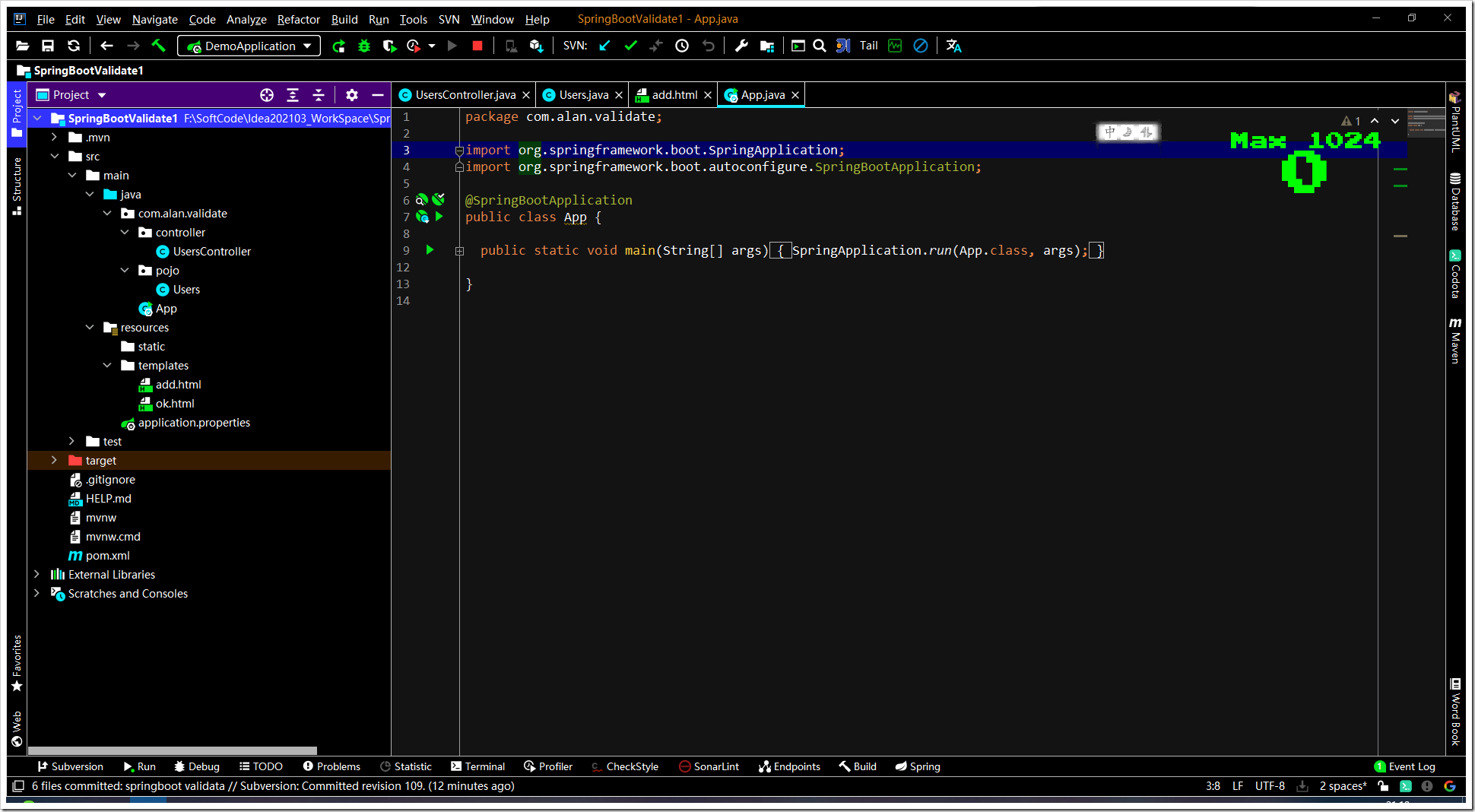Click the blue circle-slash toolbar icon
Viewport: 1475px width, 812px height.
click(920, 46)
